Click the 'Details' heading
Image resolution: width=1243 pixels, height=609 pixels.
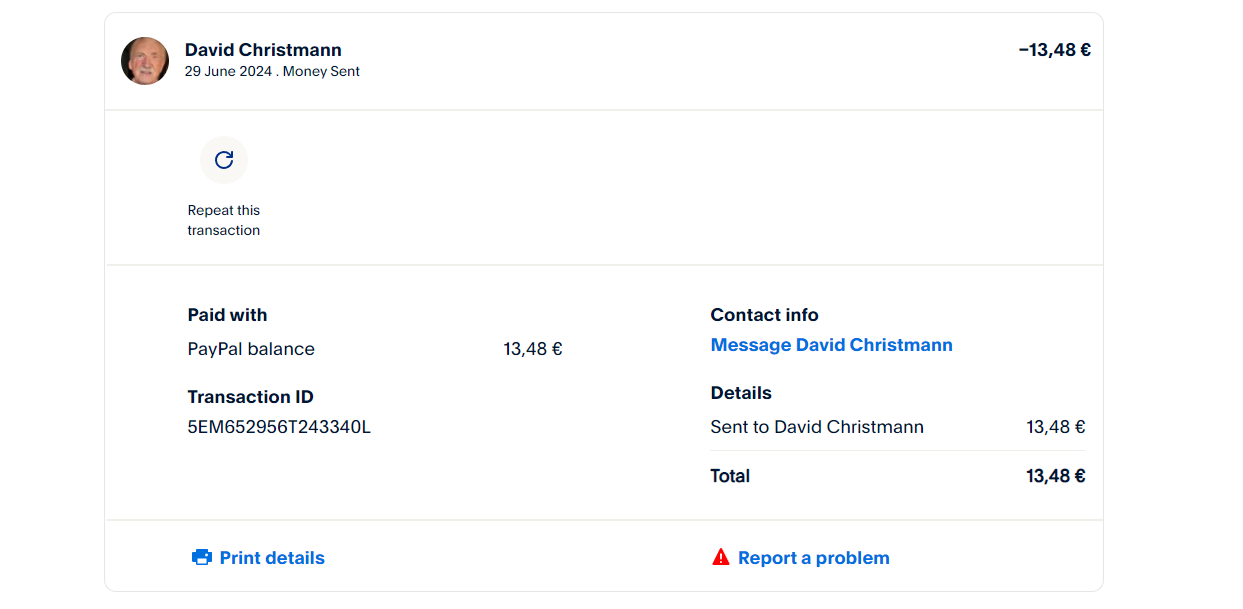click(741, 393)
